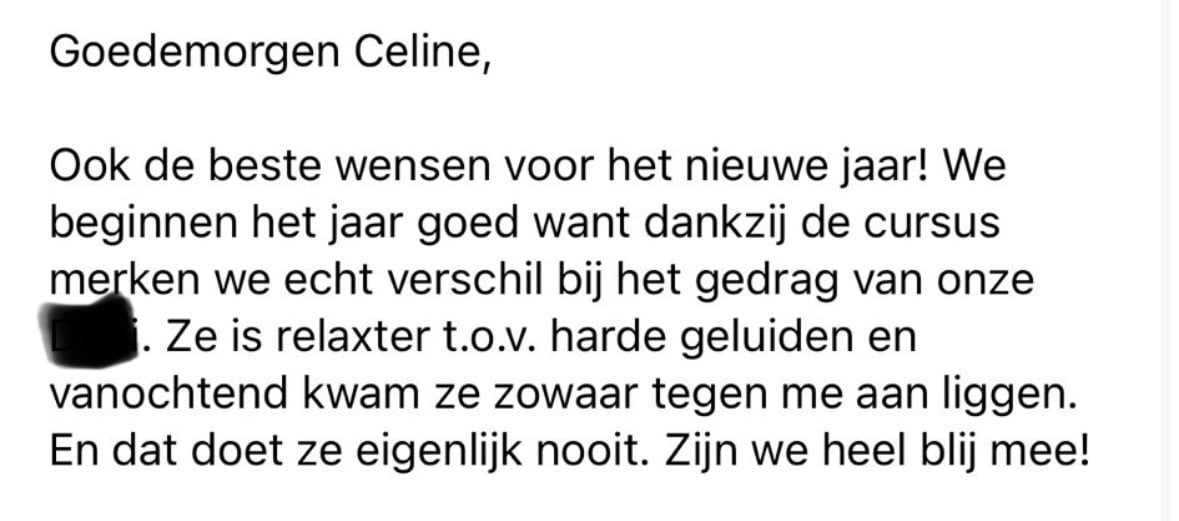Click the blacked-out redacted name
Image resolution: width=1179 pixels, height=521 pixels.
pyautogui.click(x=92, y=338)
